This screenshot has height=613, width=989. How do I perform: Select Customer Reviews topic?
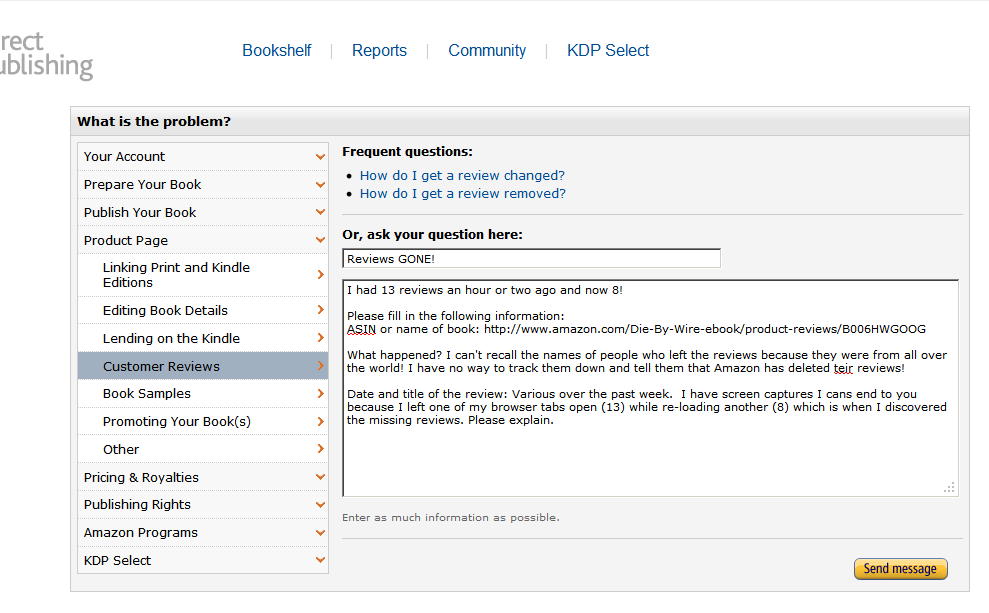pos(161,367)
